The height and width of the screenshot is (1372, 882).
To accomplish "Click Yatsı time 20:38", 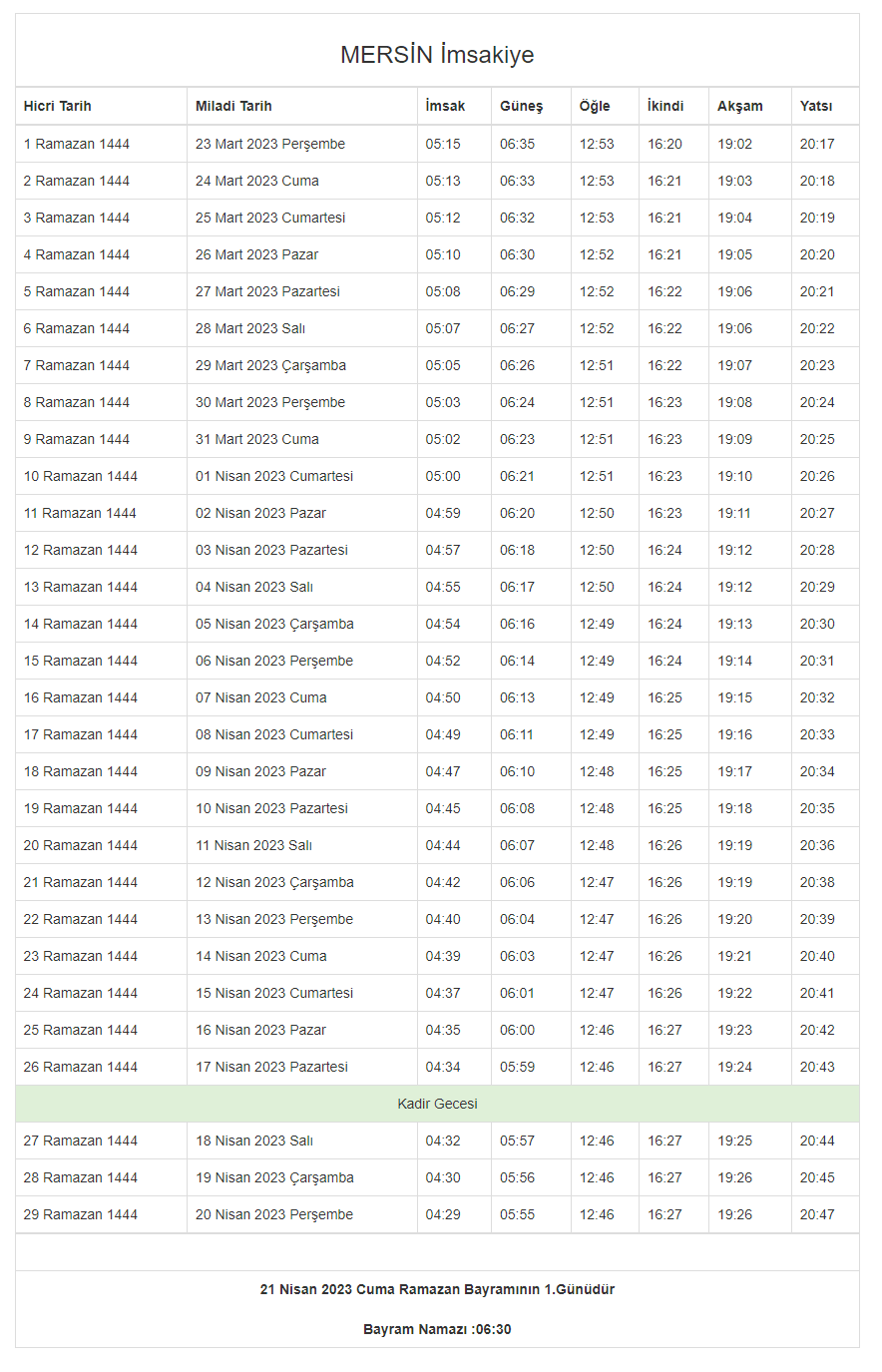I will (x=817, y=882).
